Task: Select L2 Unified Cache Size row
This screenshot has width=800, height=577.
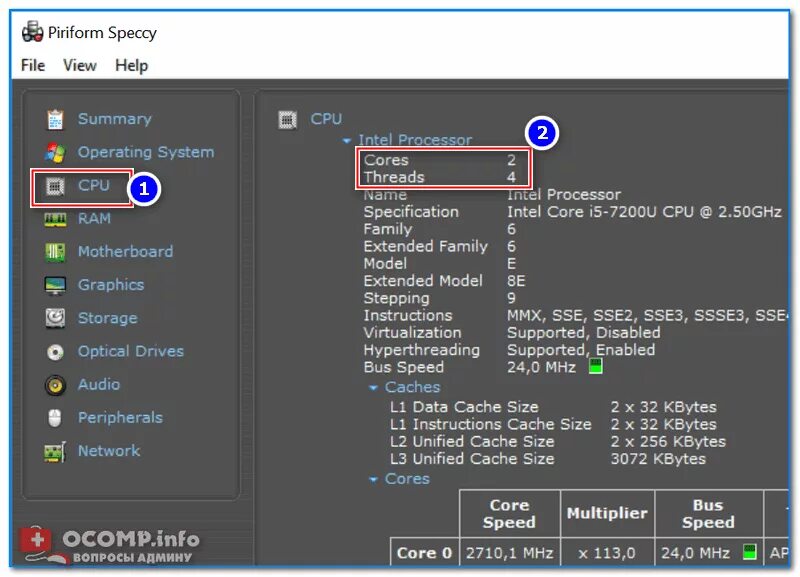Action: (x=558, y=442)
